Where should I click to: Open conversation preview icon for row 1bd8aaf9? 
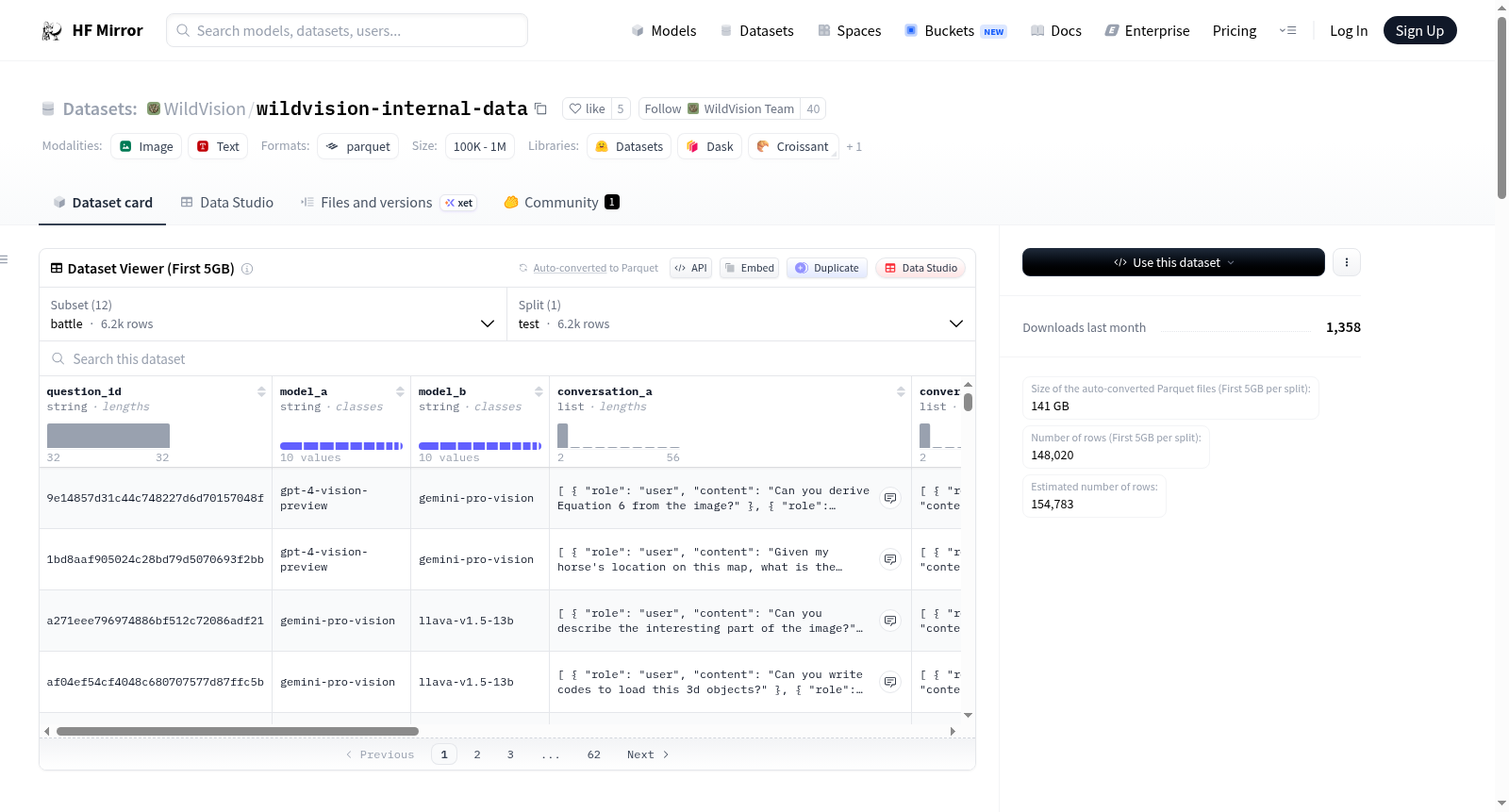click(x=890, y=559)
